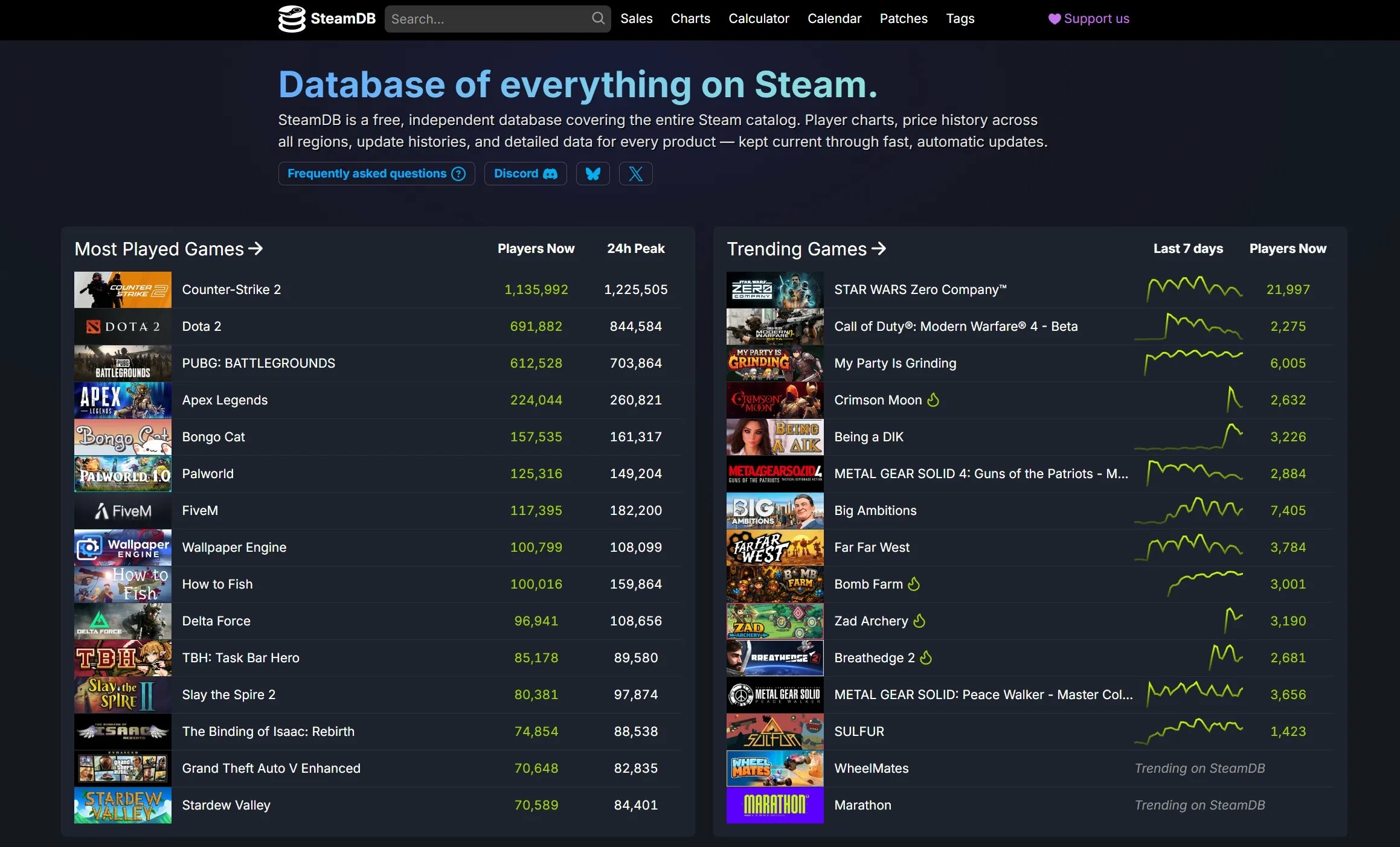Click the Support us link
Viewport: 1400px width, 847px height.
tap(1088, 19)
